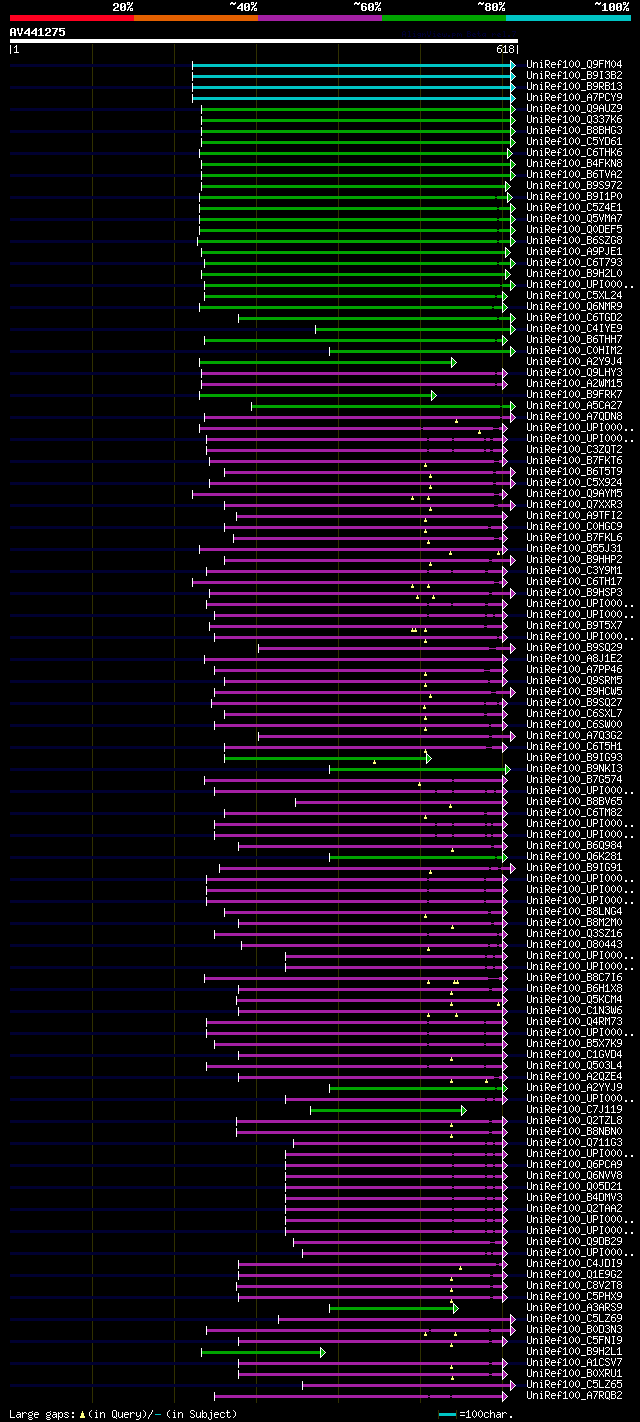Select hit label UniRef100_B4DMV3
Image resolution: width=640 pixels, height=1422 pixels.
pyautogui.click(x=574, y=1197)
